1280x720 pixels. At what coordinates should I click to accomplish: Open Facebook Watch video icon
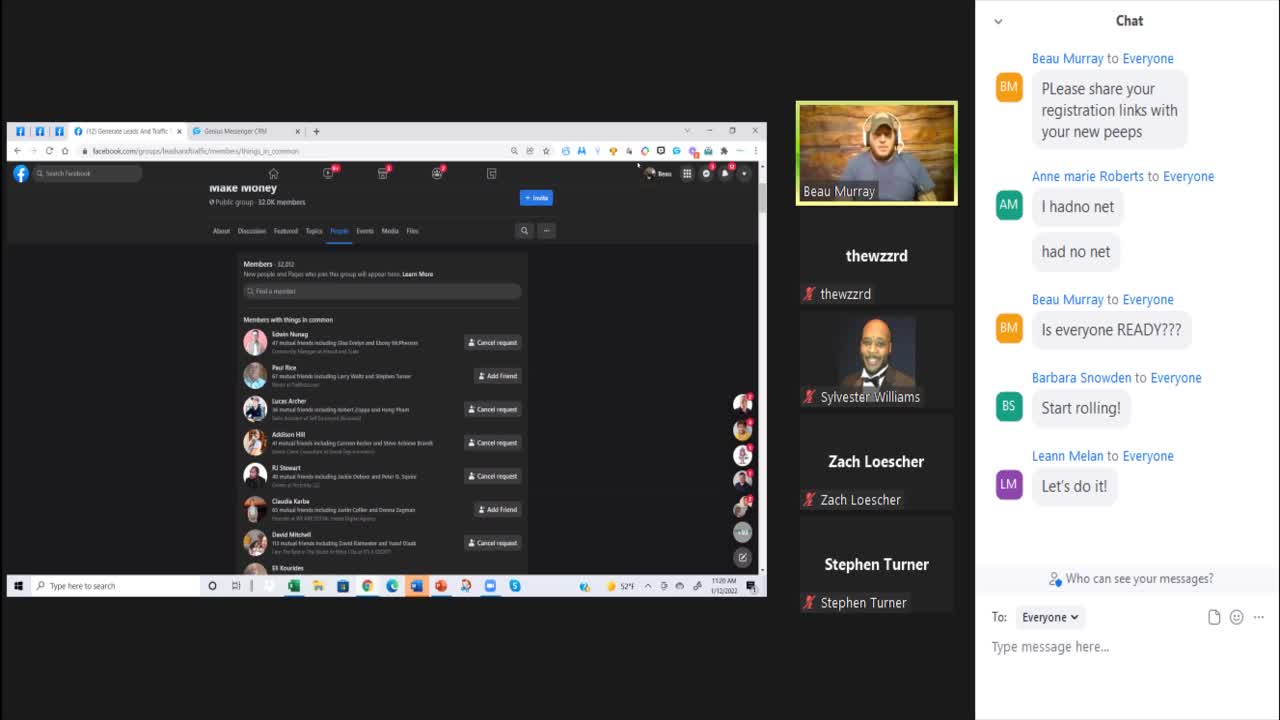(328, 173)
